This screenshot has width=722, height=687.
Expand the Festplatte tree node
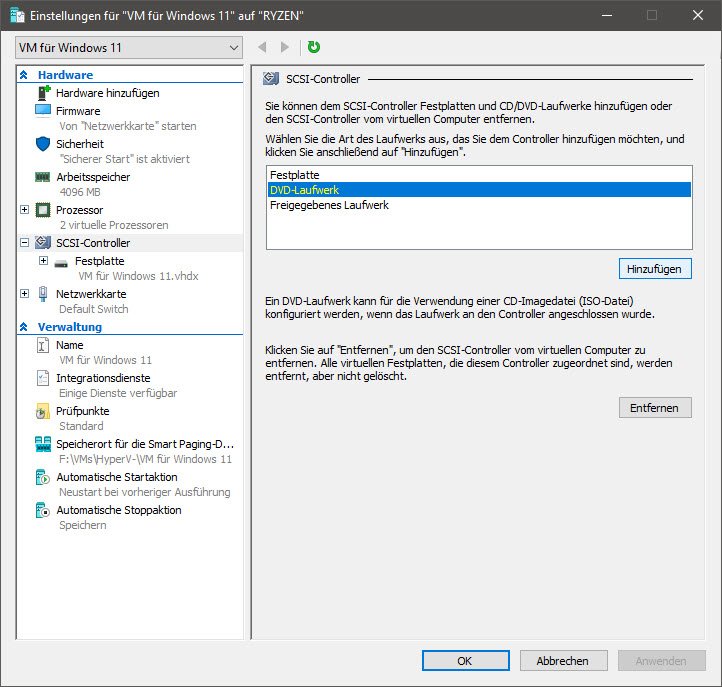click(43, 261)
